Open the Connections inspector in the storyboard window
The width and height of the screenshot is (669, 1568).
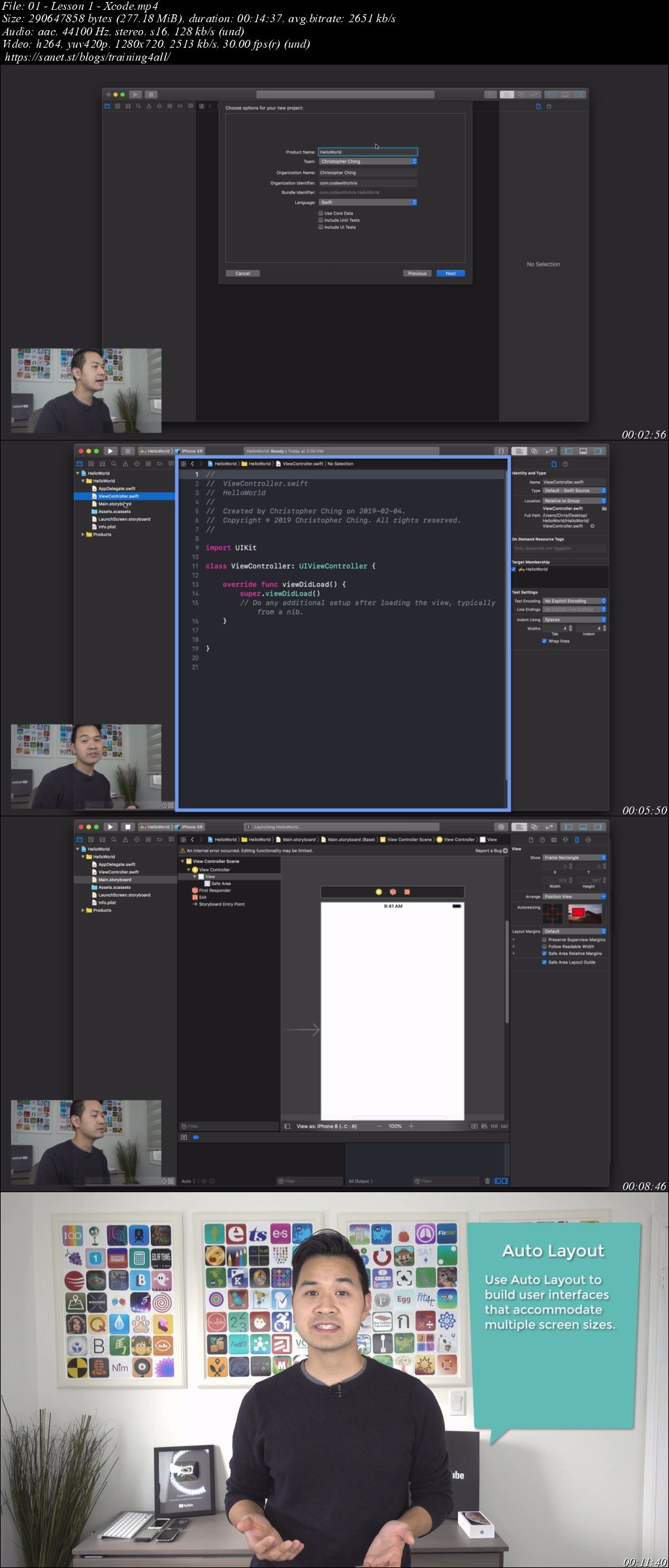click(588, 840)
